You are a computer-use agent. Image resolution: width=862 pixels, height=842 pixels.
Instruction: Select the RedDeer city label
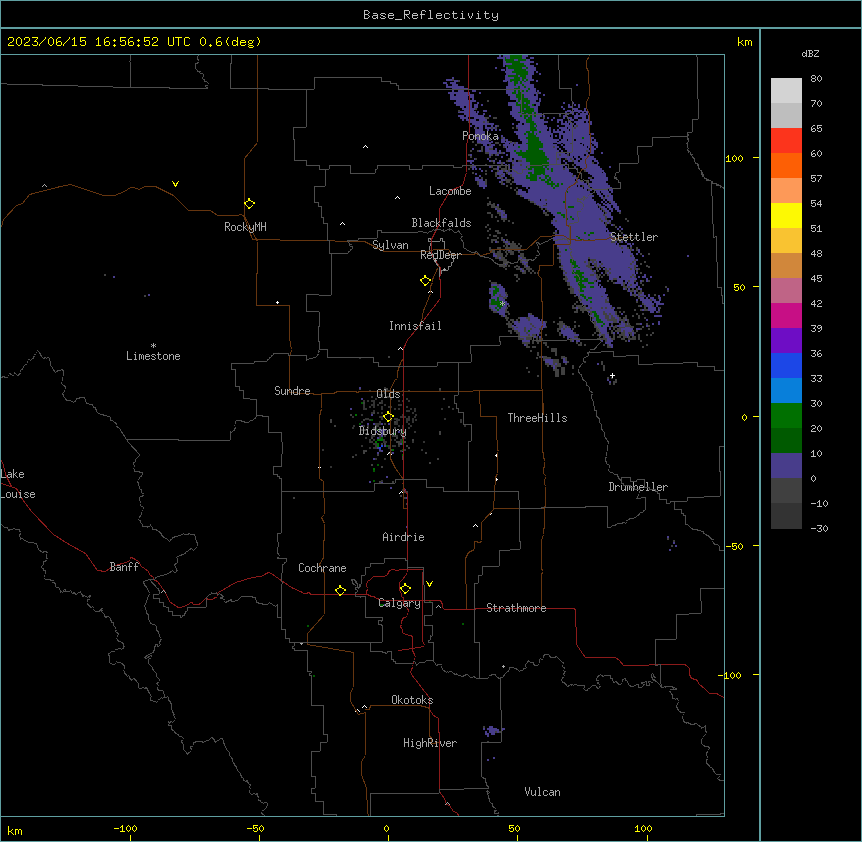pyautogui.click(x=440, y=255)
